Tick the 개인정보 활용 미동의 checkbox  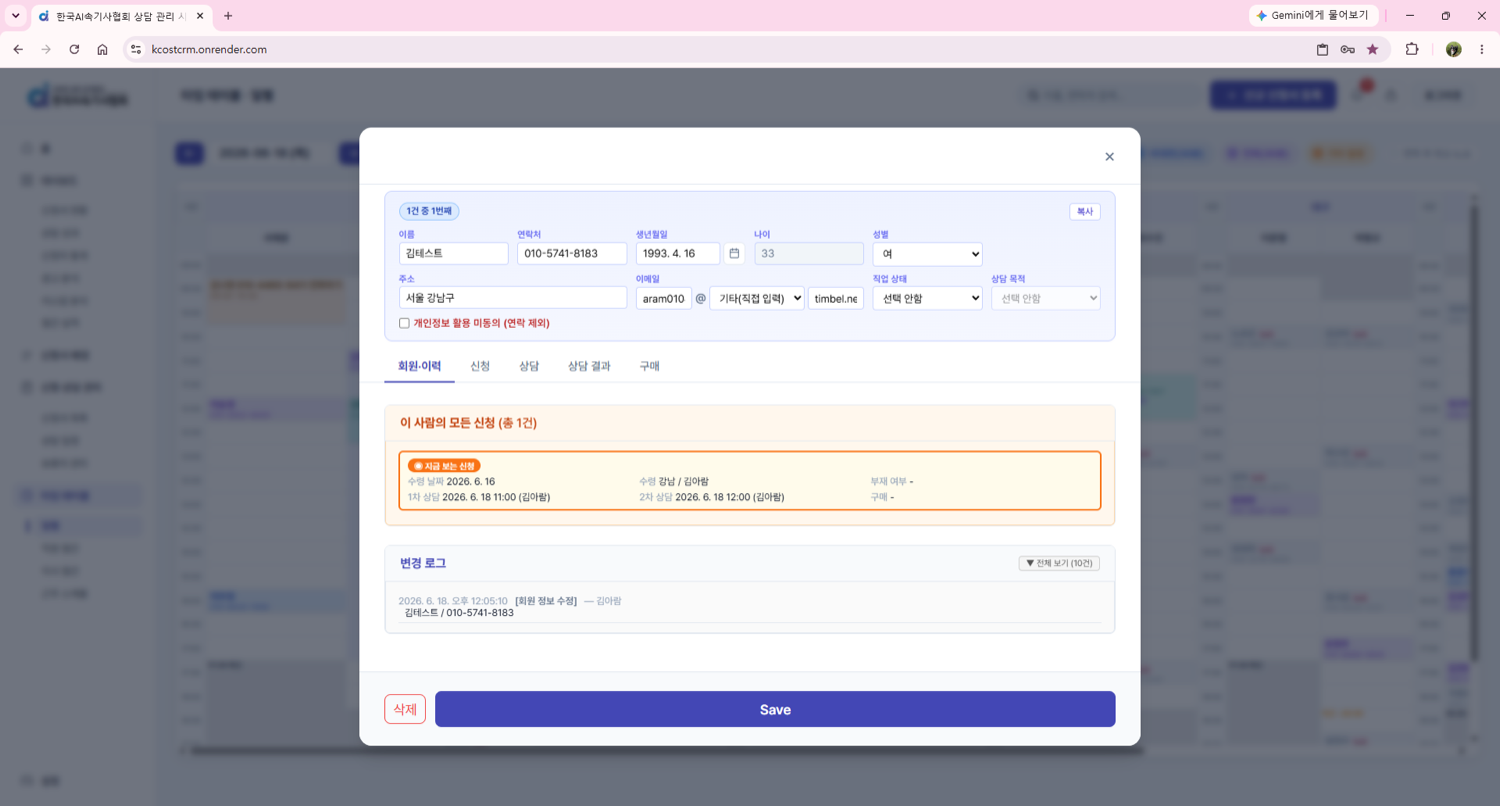404,323
